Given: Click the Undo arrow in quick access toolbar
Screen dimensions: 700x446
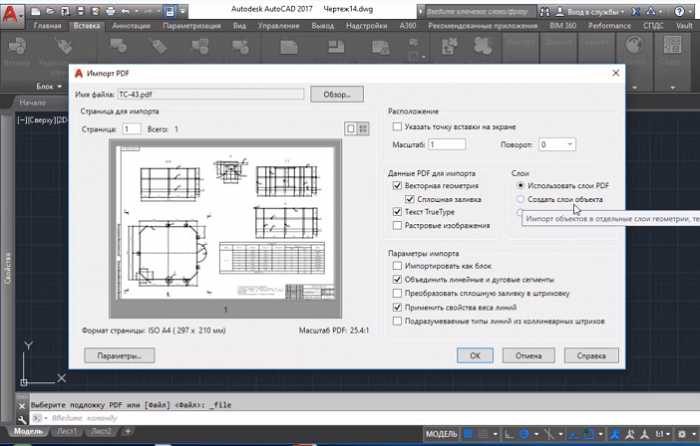Looking at the screenshot, I should coord(125,12).
